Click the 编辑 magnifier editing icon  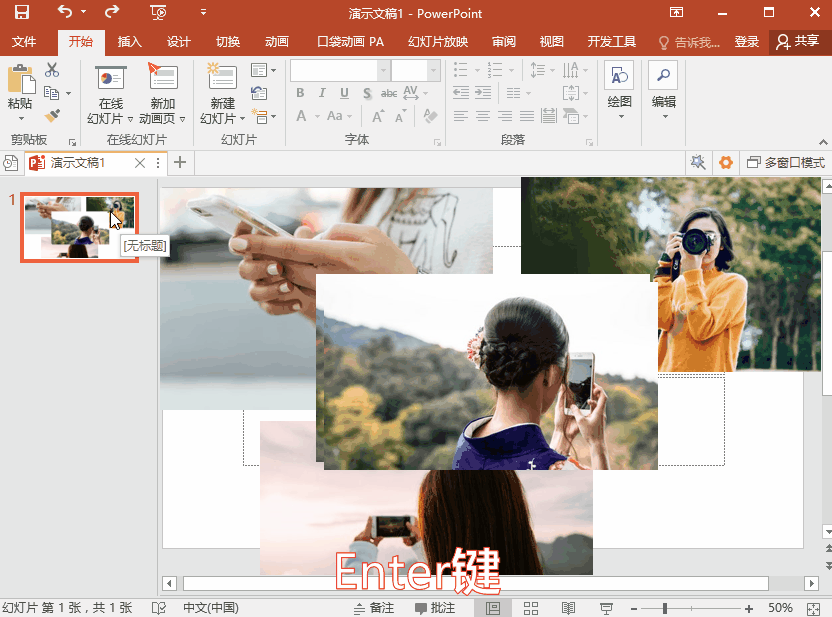[x=663, y=76]
